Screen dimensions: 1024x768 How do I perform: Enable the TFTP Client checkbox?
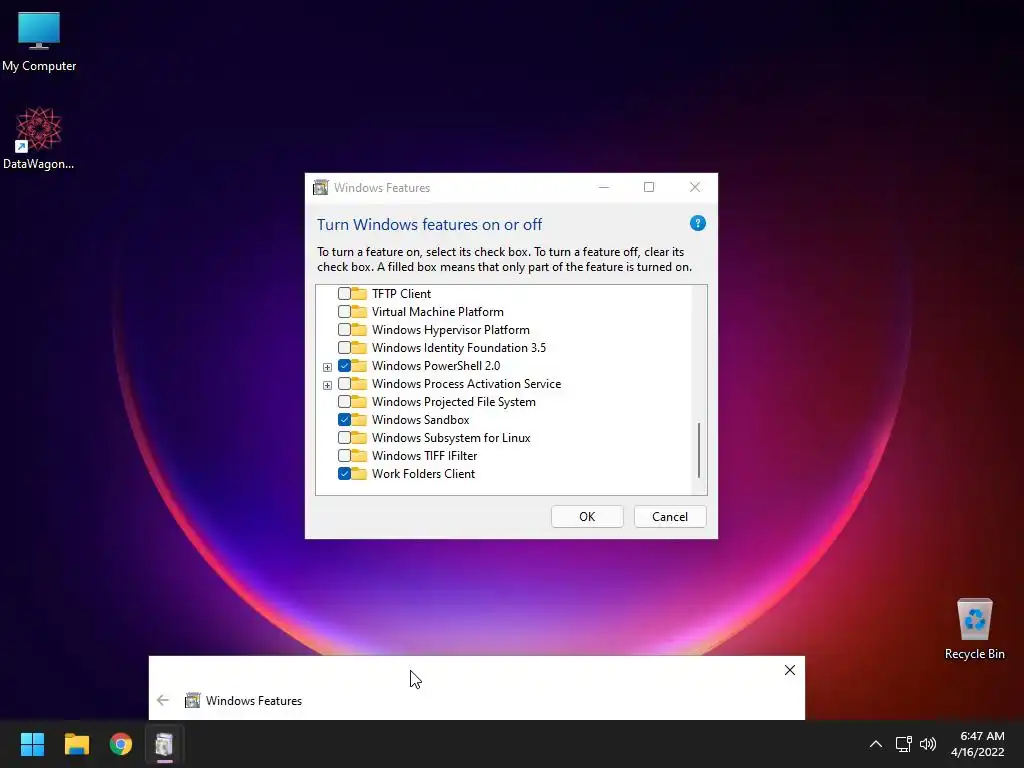pos(344,294)
